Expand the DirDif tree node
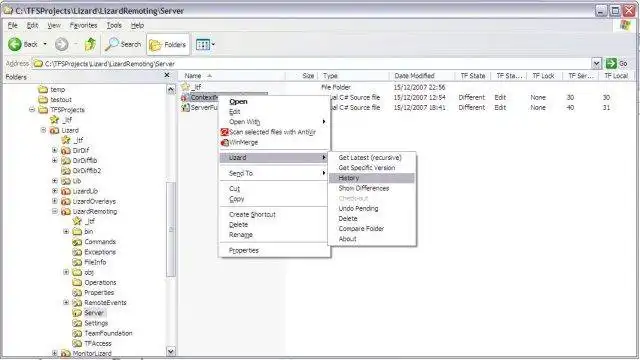Image resolution: width=640 pixels, height=360 pixels. coord(55,151)
